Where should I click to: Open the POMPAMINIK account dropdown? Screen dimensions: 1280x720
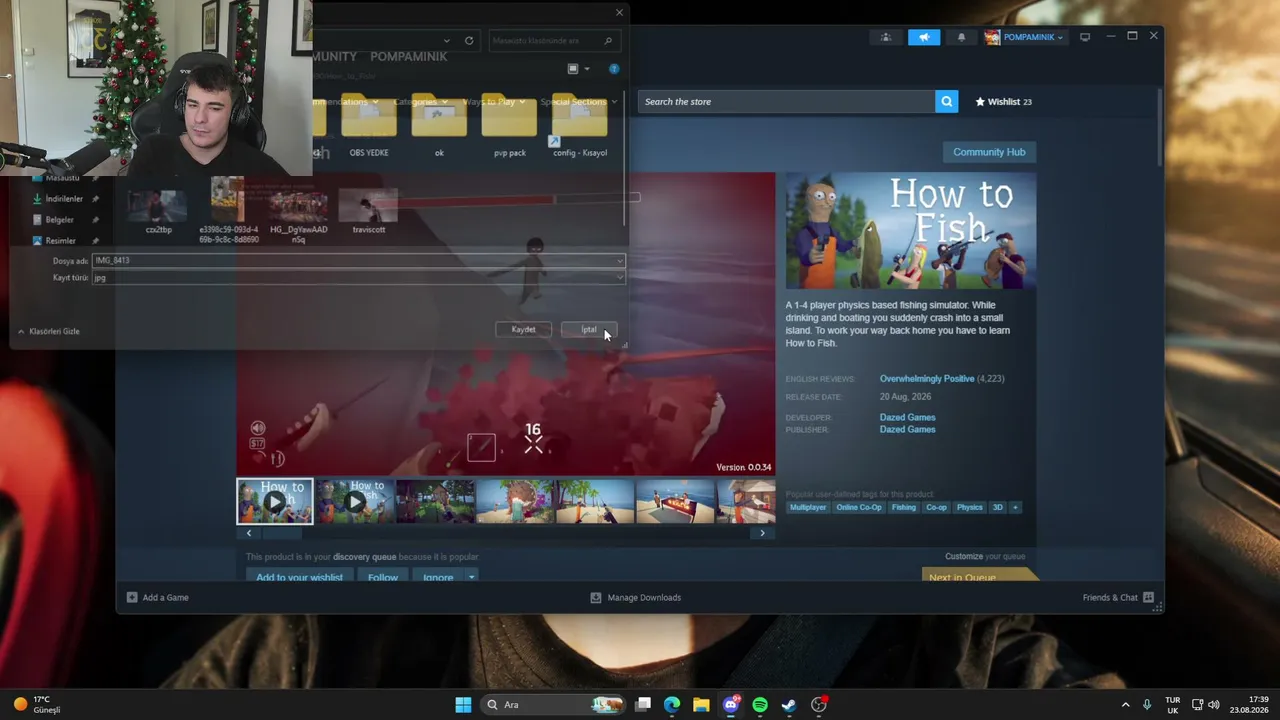tap(1059, 38)
